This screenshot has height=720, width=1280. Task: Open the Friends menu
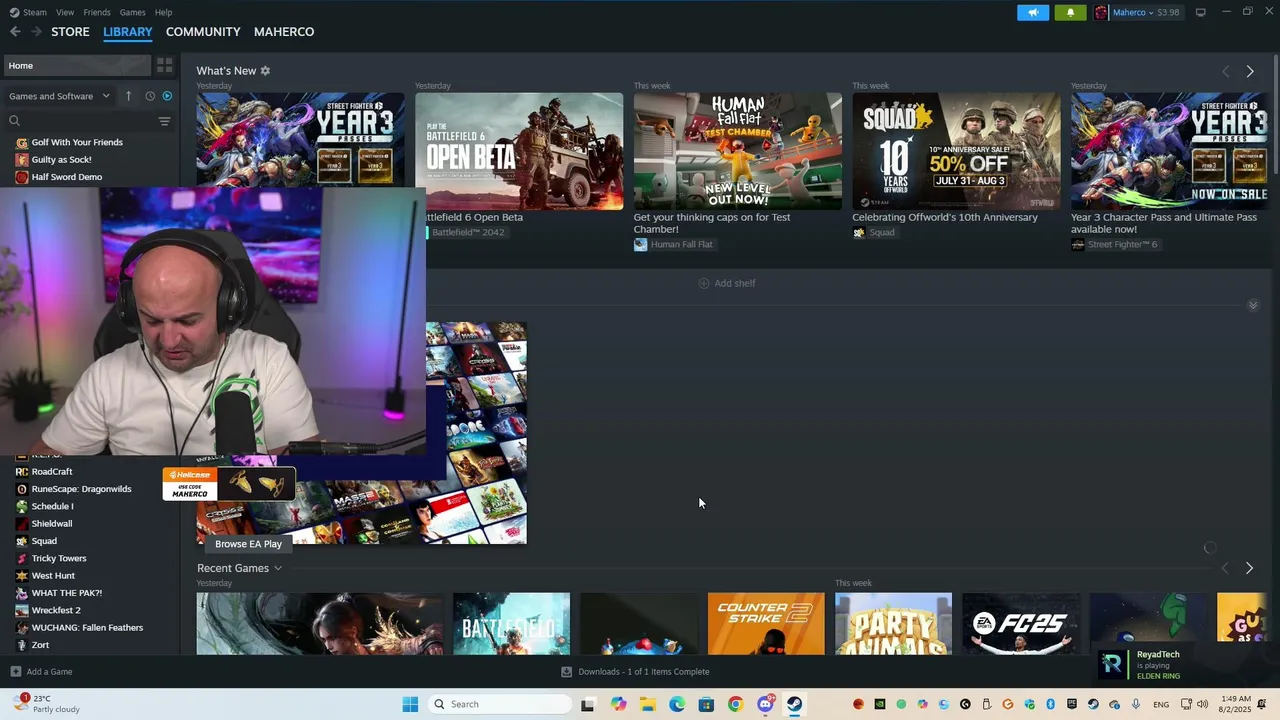coord(97,12)
